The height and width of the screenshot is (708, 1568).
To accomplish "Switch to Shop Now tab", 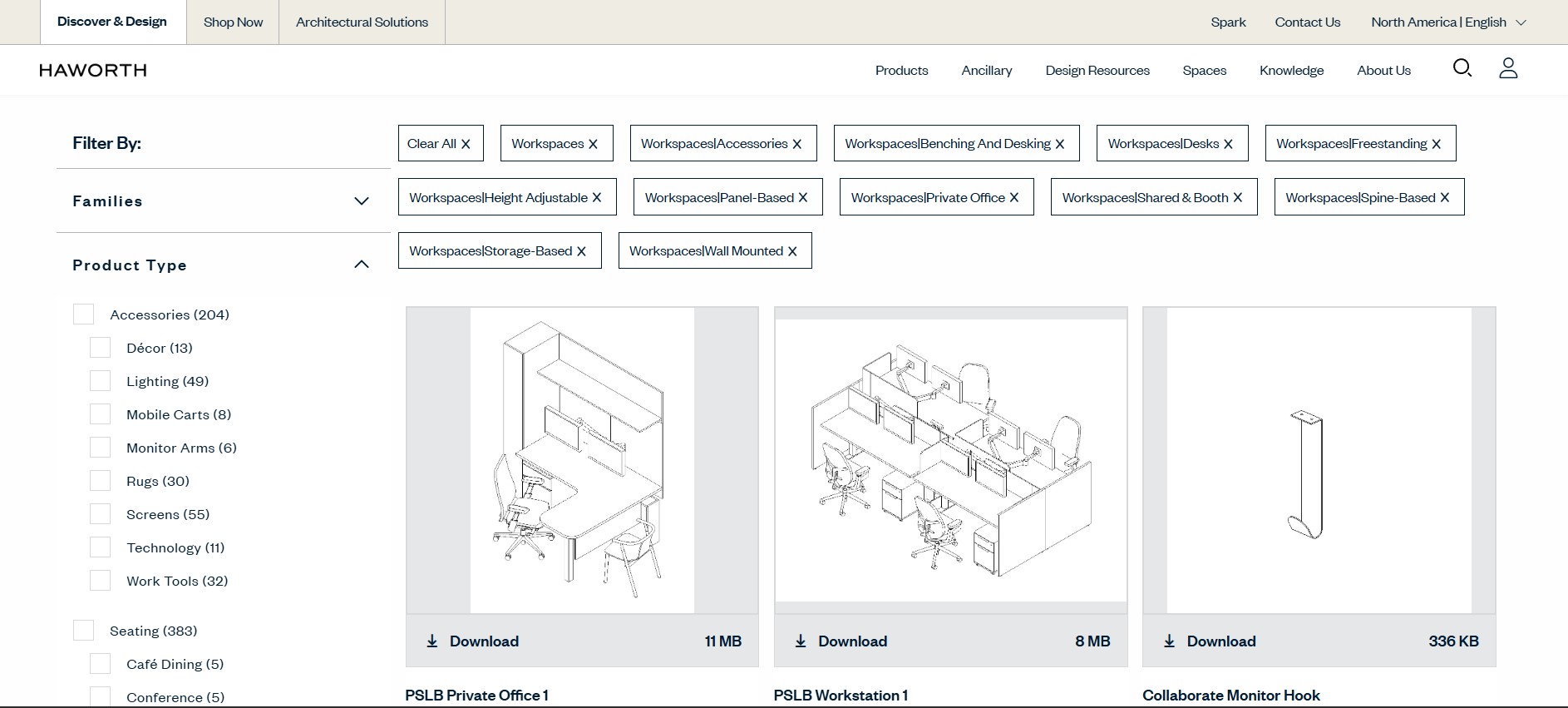I will 233,22.
